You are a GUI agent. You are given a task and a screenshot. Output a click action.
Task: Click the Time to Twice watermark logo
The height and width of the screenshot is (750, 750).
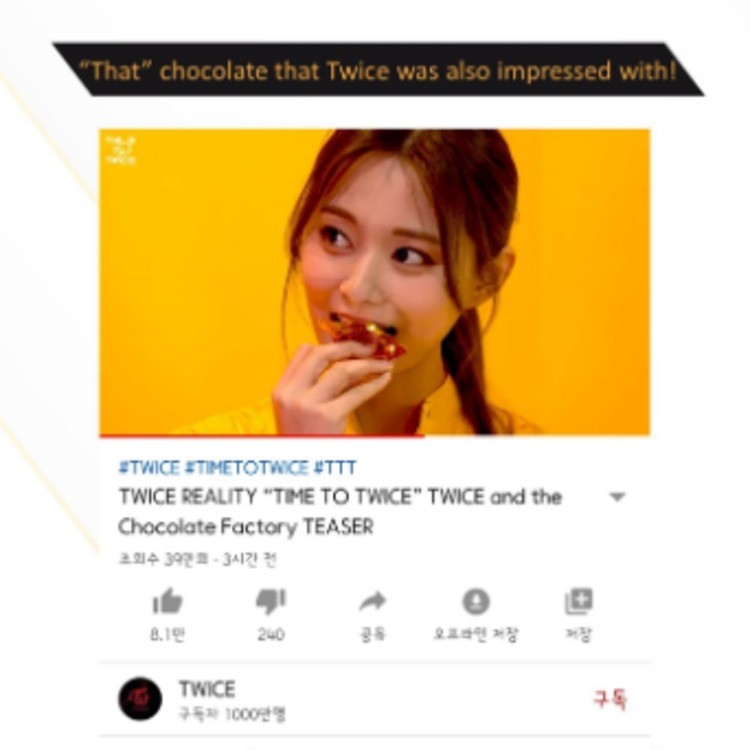point(121,150)
